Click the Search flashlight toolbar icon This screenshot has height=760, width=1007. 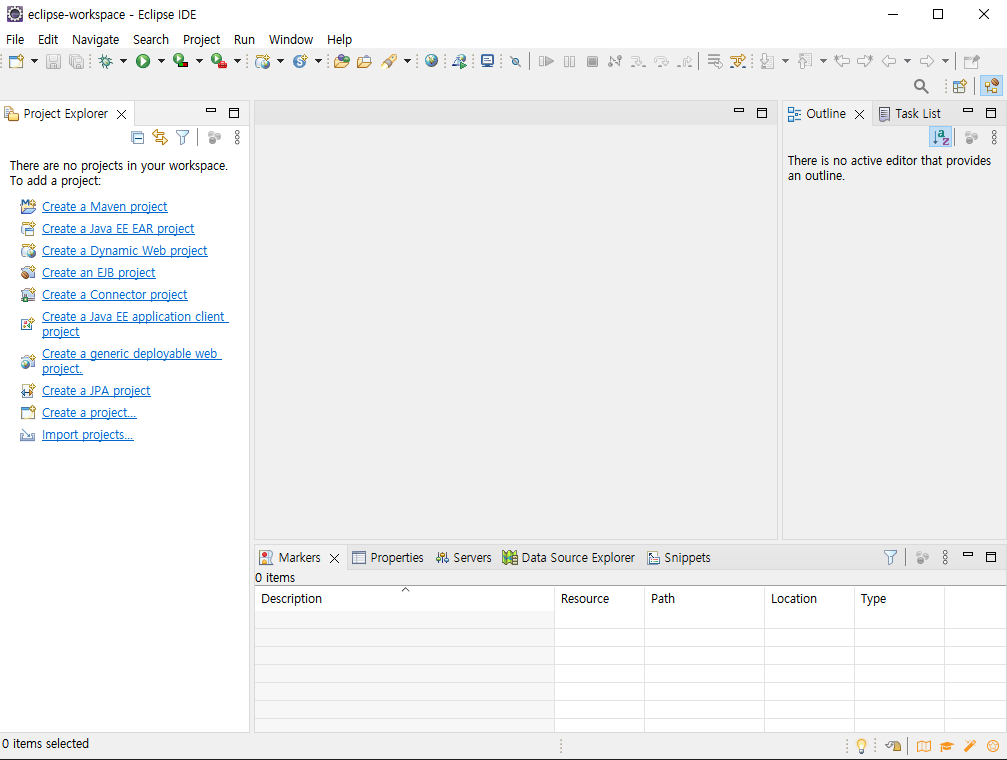(x=389, y=61)
